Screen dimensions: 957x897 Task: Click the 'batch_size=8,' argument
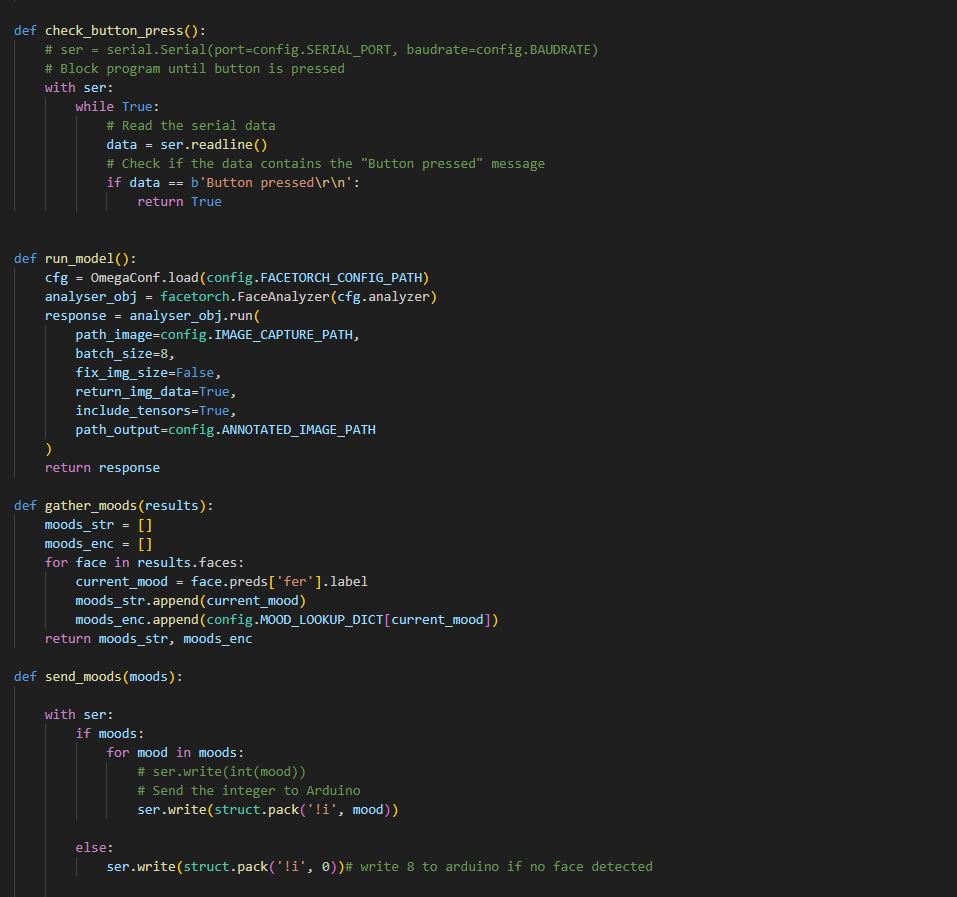tap(125, 353)
